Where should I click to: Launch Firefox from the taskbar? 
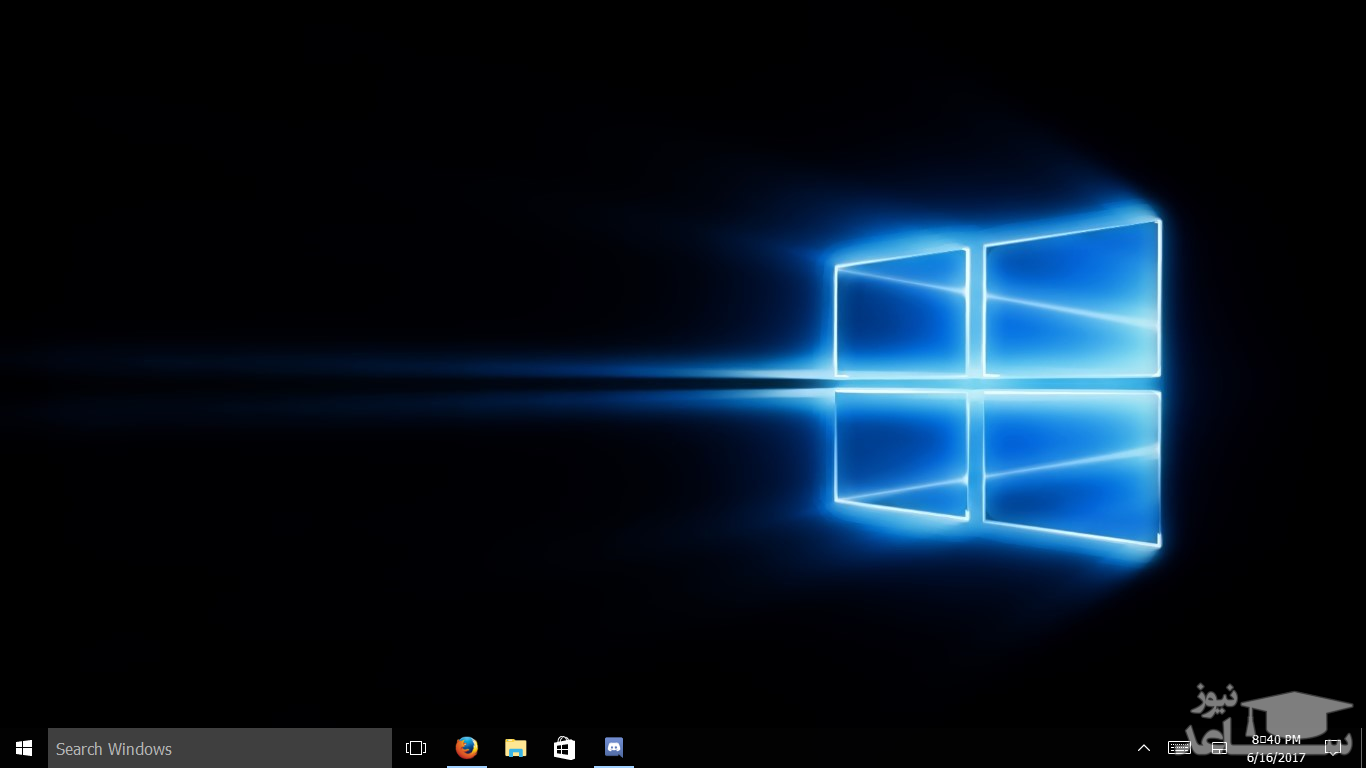pyautogui.click(x=466, y=748)
